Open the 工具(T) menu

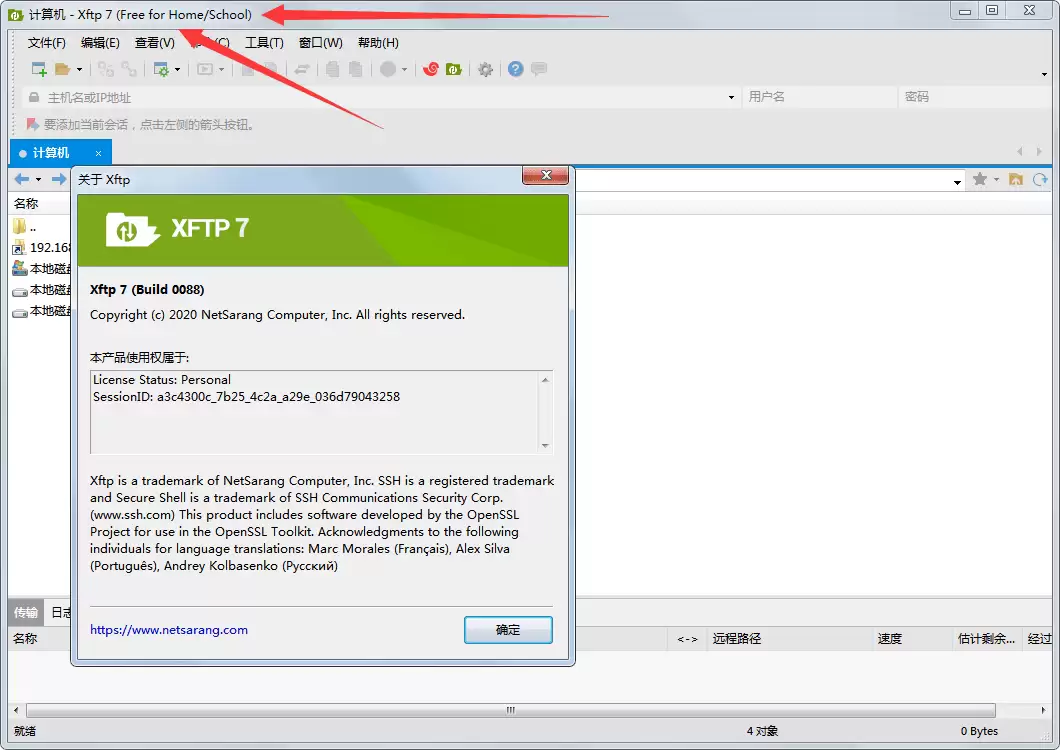[x=264, y=43]
